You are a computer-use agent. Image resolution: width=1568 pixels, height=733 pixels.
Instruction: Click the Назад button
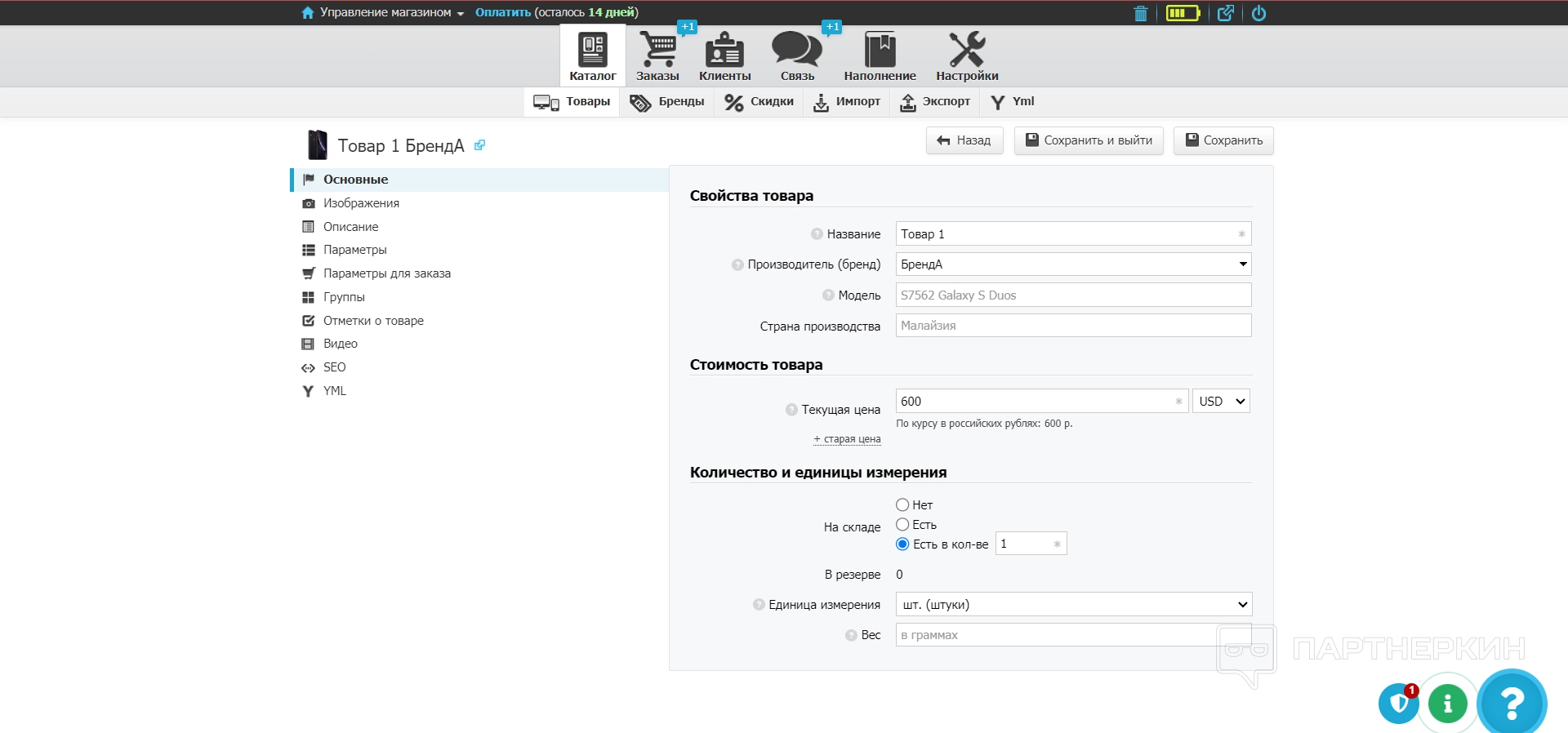[964, 140]
